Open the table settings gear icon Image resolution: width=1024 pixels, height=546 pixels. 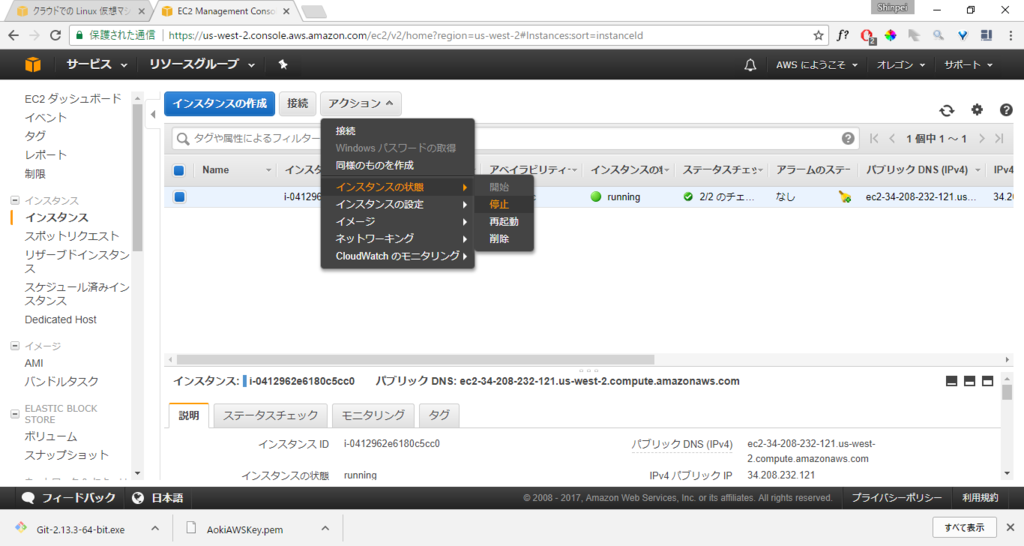pos(976,110)
